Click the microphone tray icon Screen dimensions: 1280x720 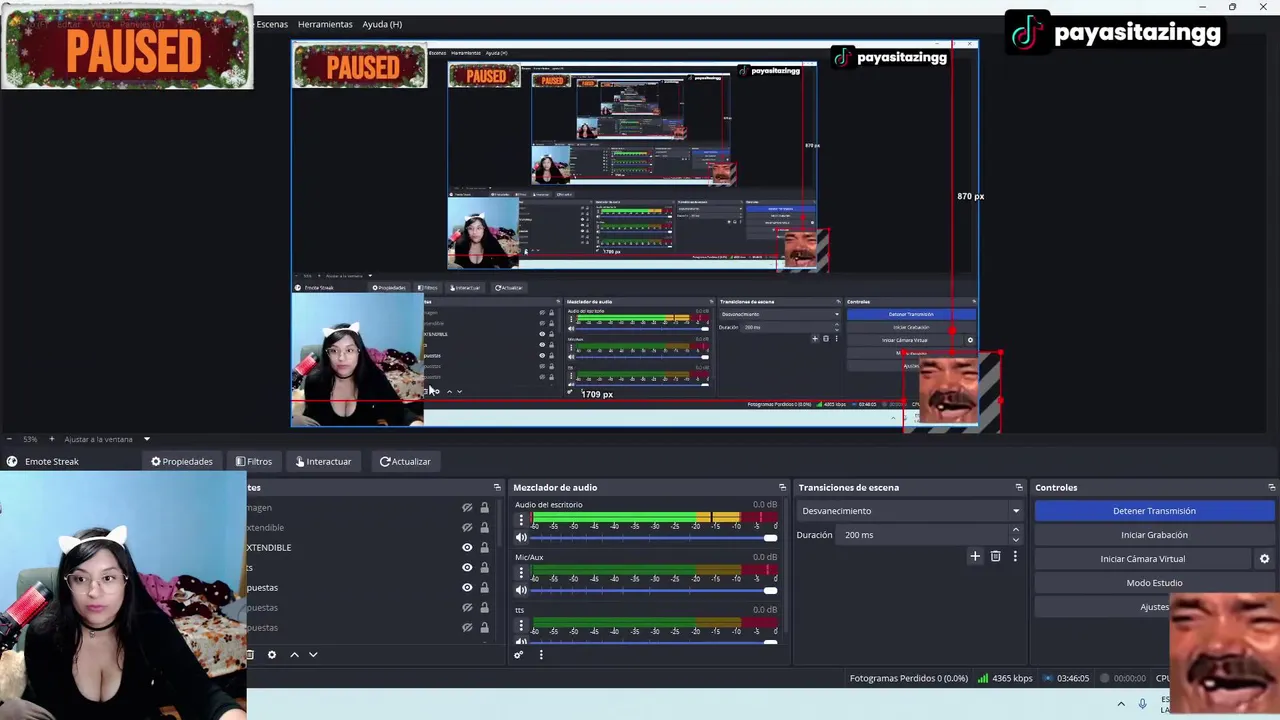[1142, 704]
